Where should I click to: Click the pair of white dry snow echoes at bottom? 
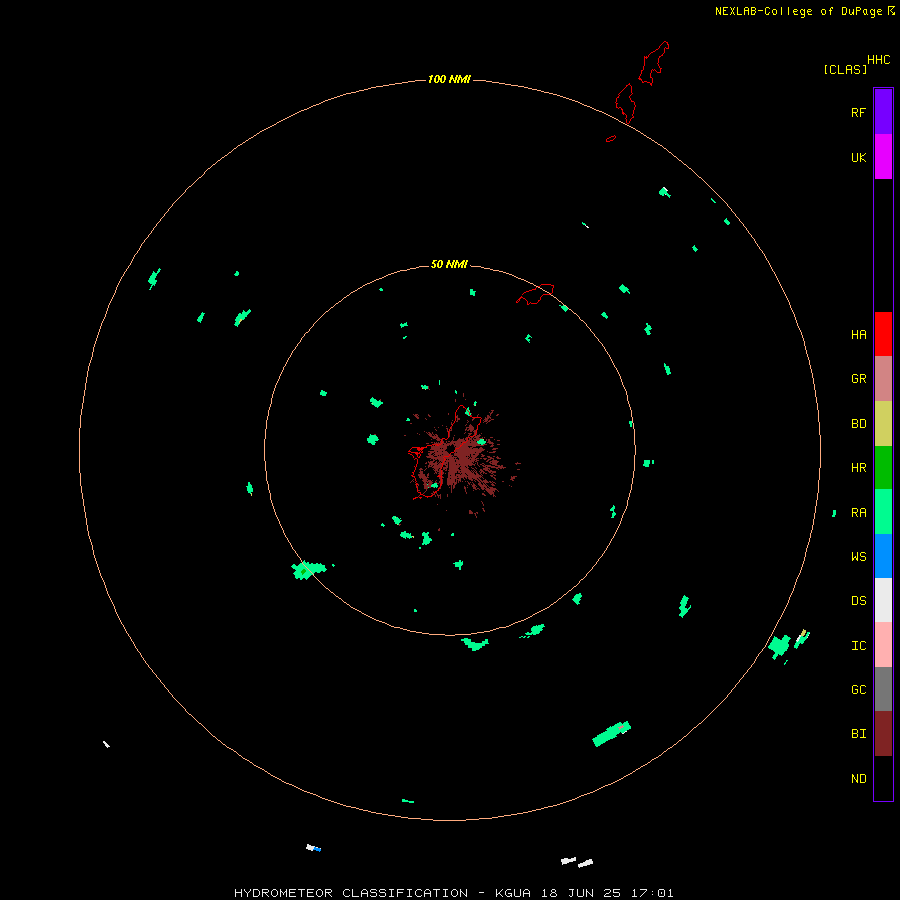[x=577, y=862]
